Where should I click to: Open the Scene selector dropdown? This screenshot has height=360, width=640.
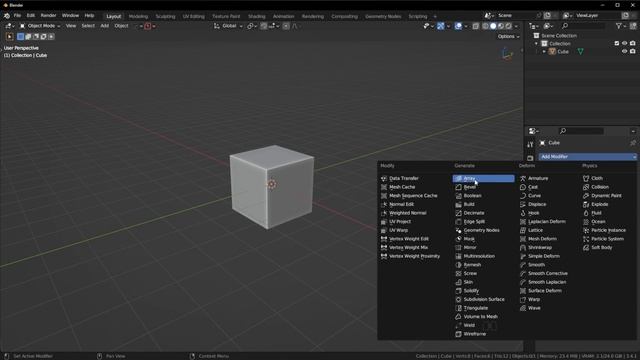pyautogui.click(x=488, y=16)
